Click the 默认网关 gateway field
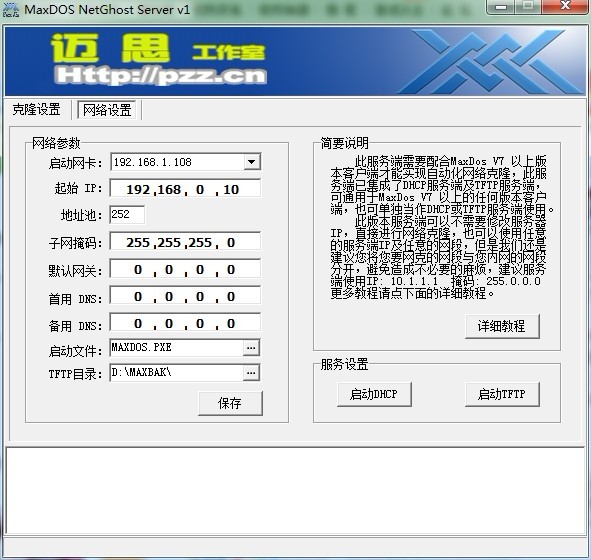Image resolution: width=591 pixels, height=560 pixels. pos(185,269)
